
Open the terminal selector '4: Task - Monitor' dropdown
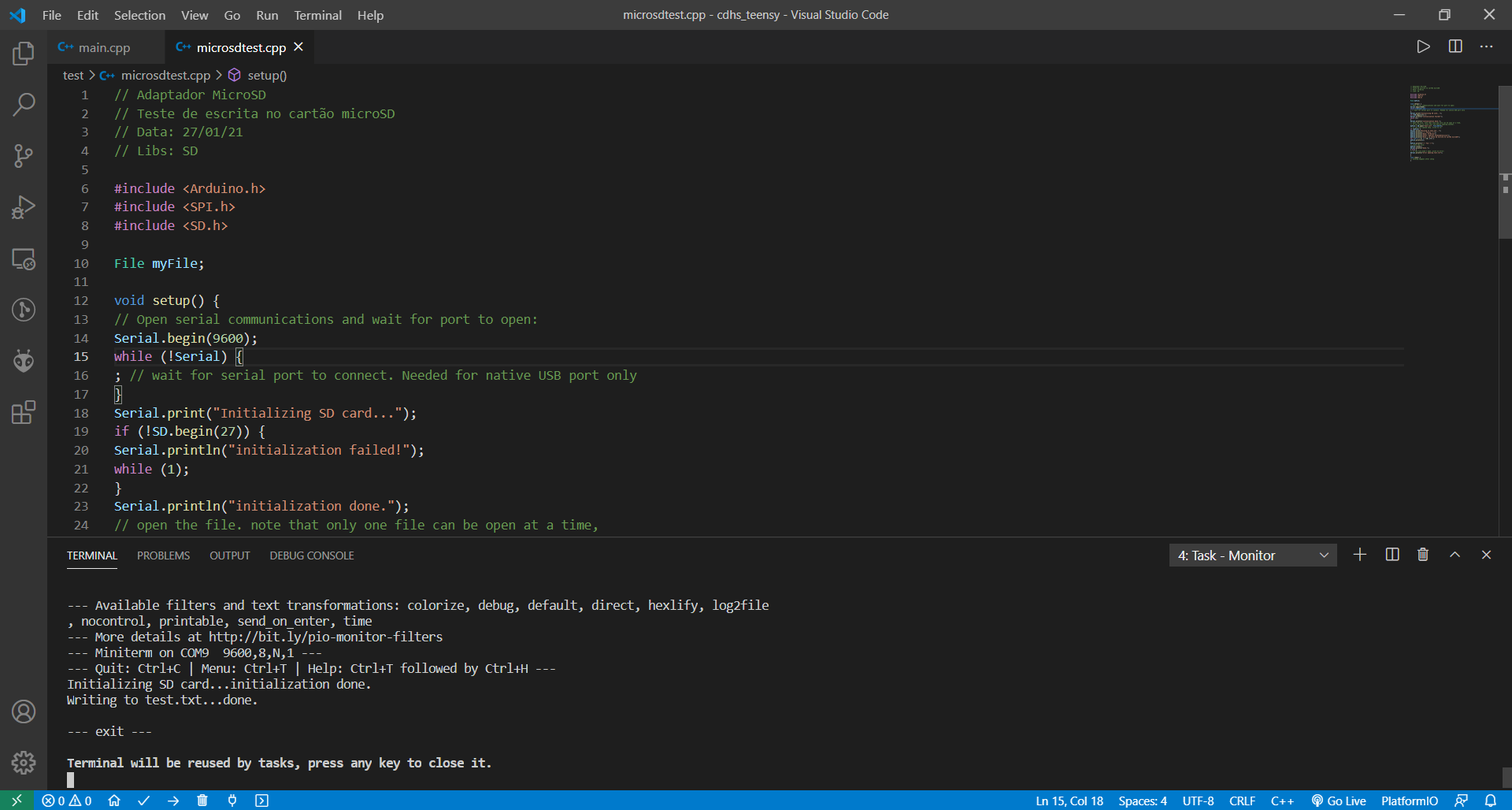[1252, 555]
